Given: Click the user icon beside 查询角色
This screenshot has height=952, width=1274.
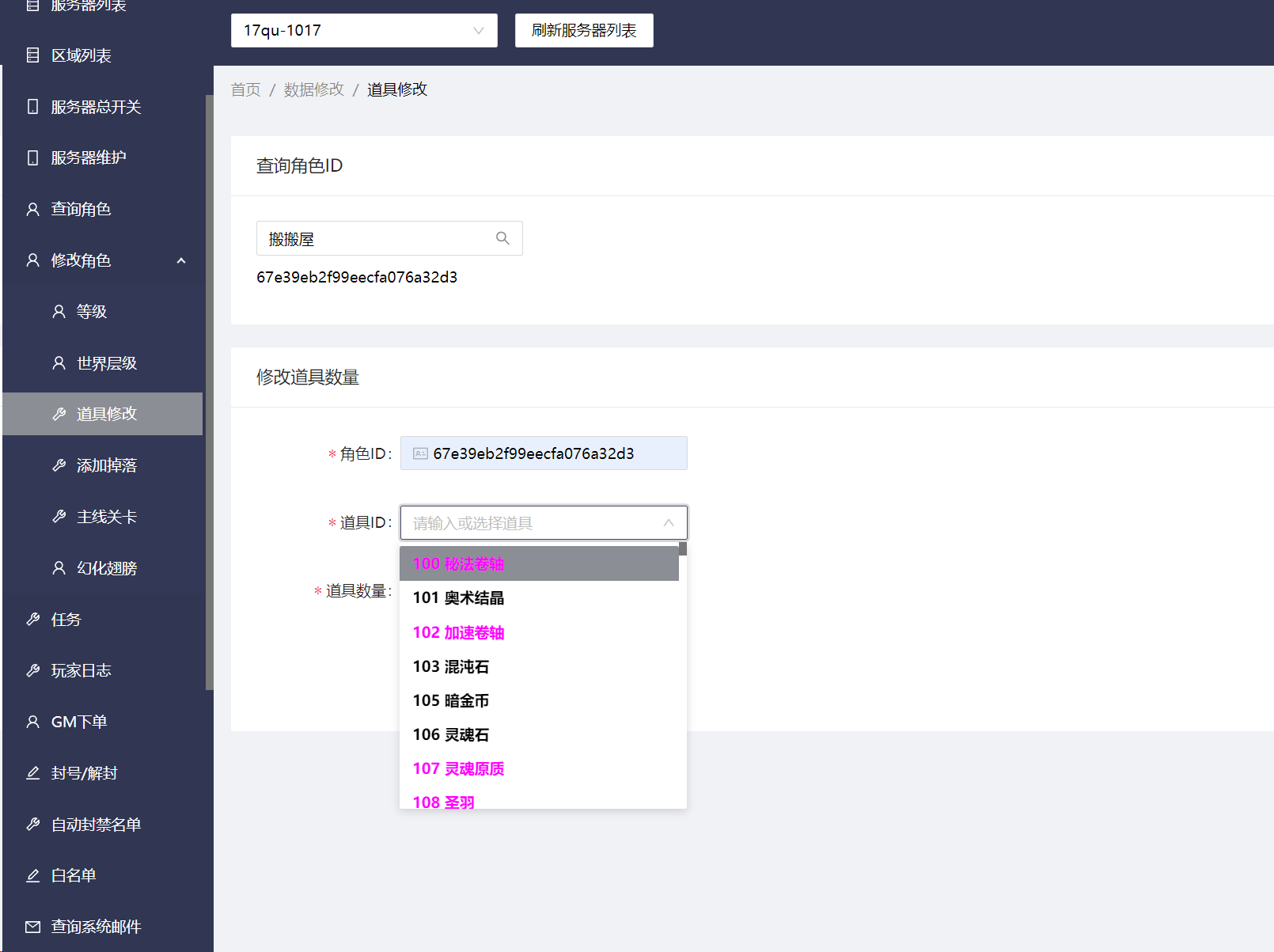Looking at the screenshot, I should tap(32, 209).
